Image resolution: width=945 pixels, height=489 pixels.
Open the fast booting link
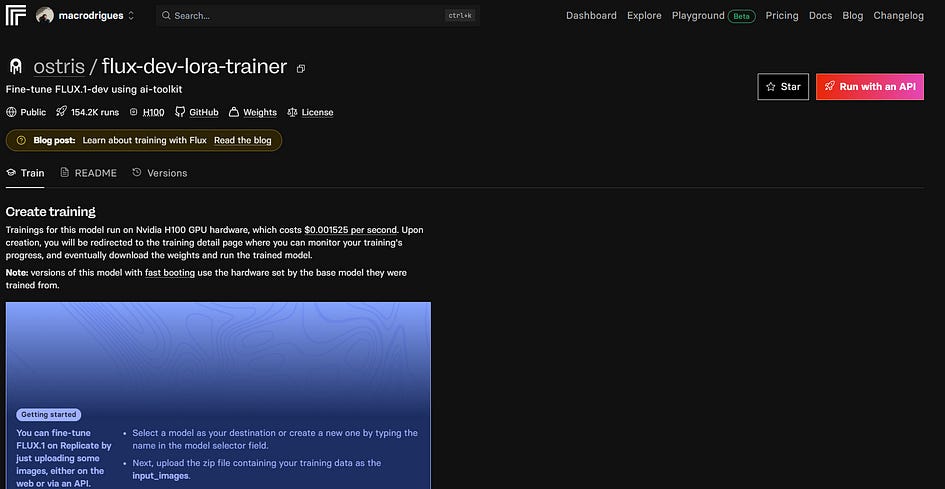pos(170,273)
